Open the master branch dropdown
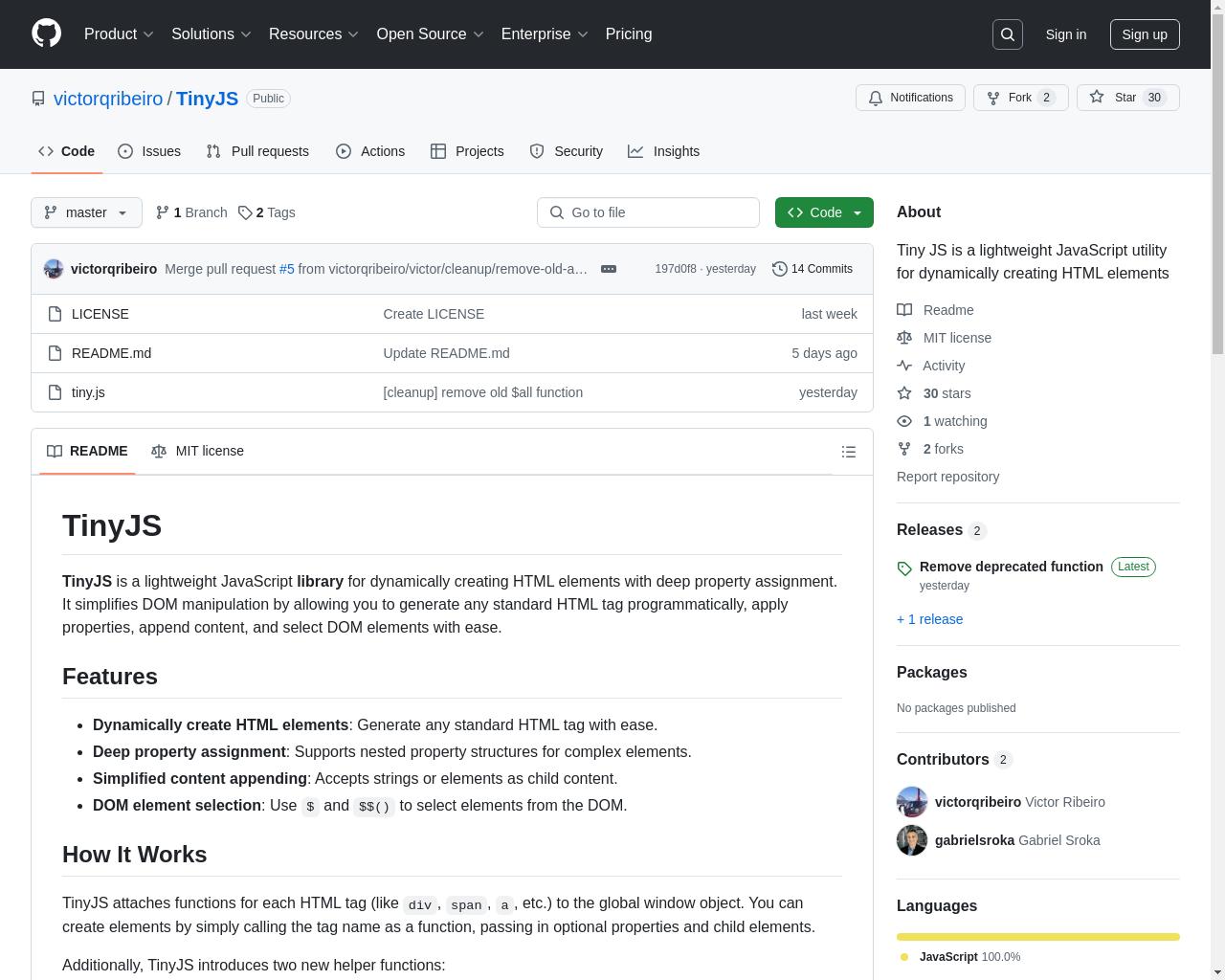This screenshot has width=1225, height=980. (x=86, y=212)
